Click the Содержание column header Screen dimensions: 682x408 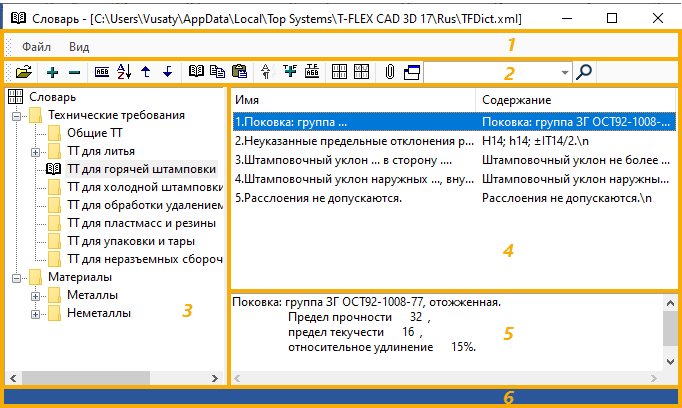(576, 100)
